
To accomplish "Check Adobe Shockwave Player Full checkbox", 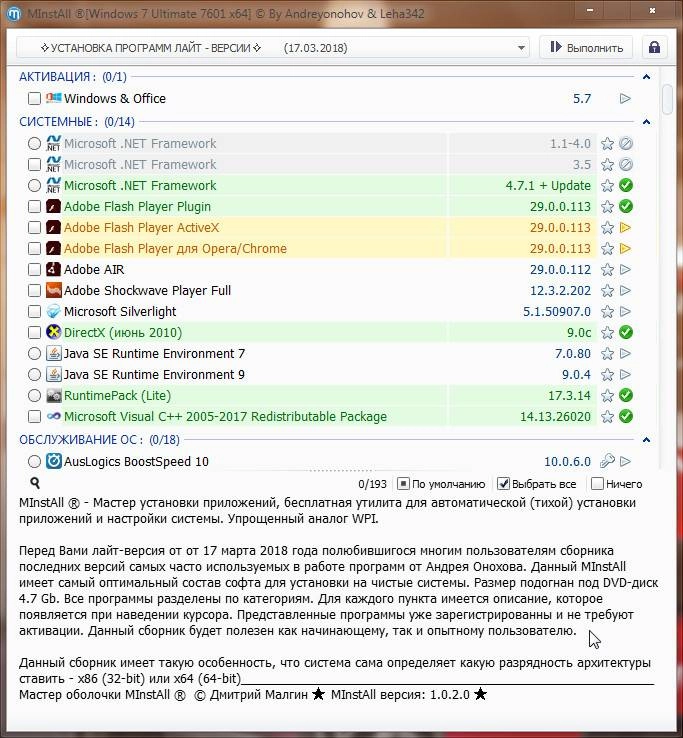I will (34, 291).
